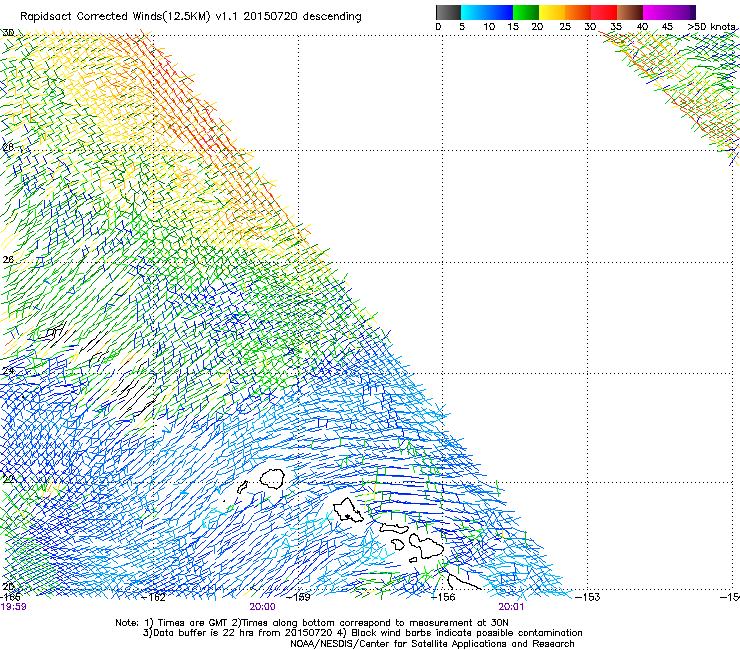Click the legend label '15'
The height and width of the screenshot is (650, 740).
tap(513, 27)
